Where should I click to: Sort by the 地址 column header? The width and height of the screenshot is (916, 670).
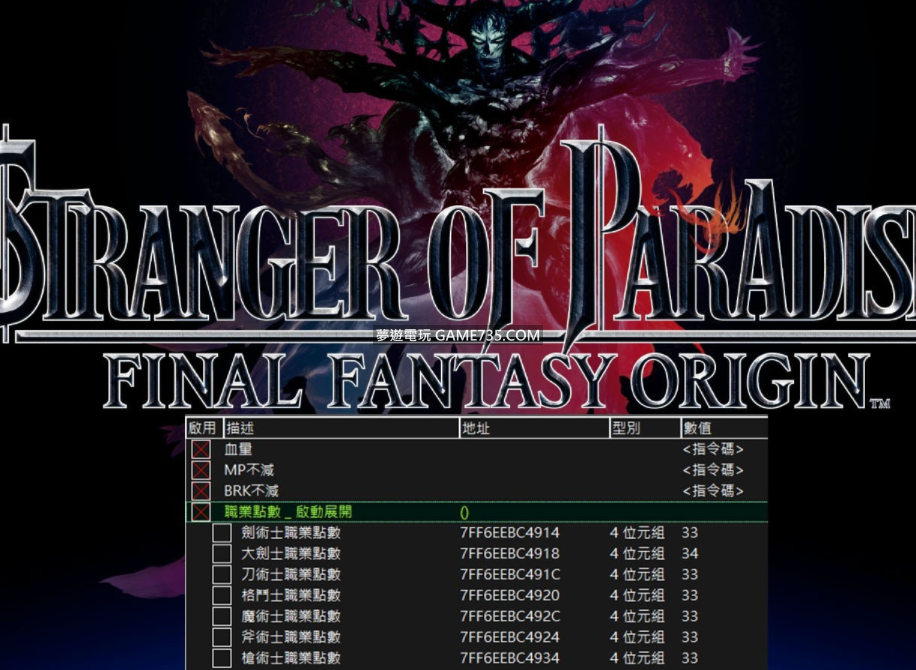535,428
